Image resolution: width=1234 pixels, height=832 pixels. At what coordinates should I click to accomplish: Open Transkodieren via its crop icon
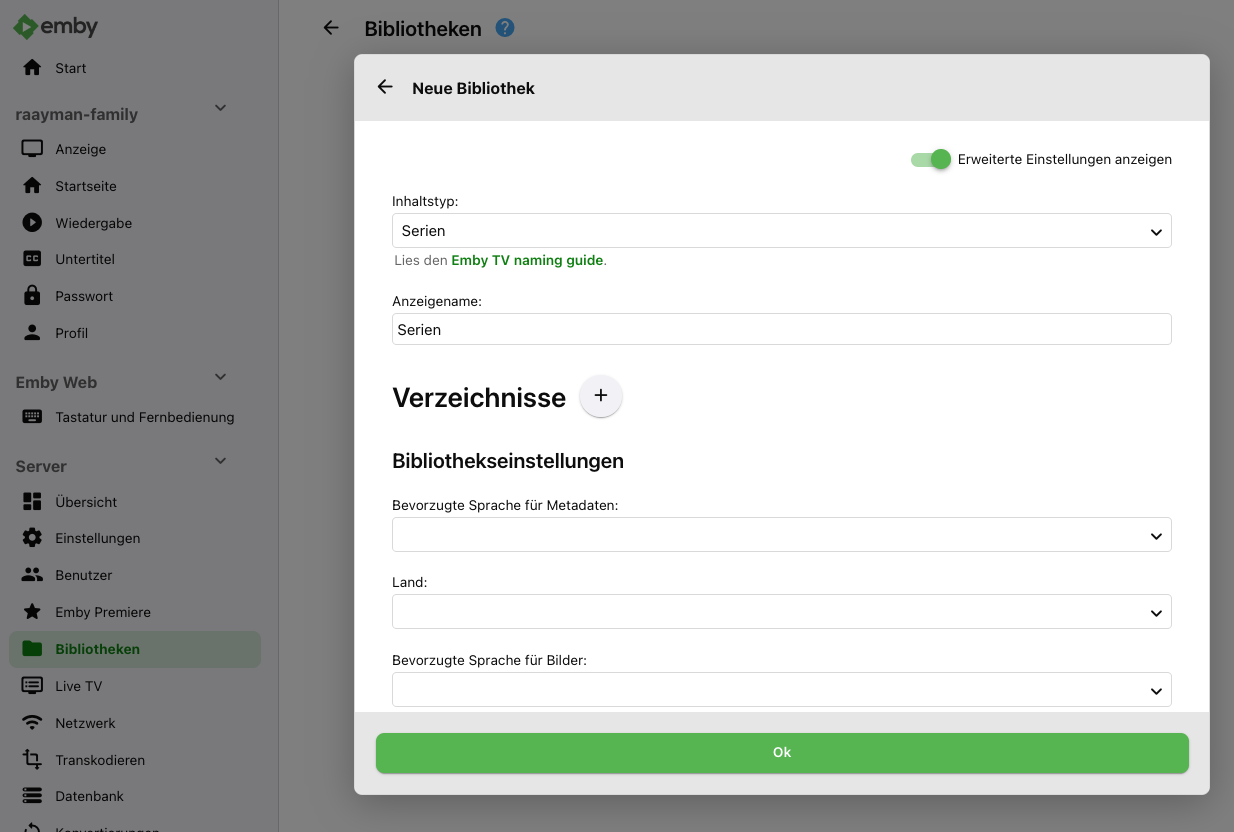(32, 760)
